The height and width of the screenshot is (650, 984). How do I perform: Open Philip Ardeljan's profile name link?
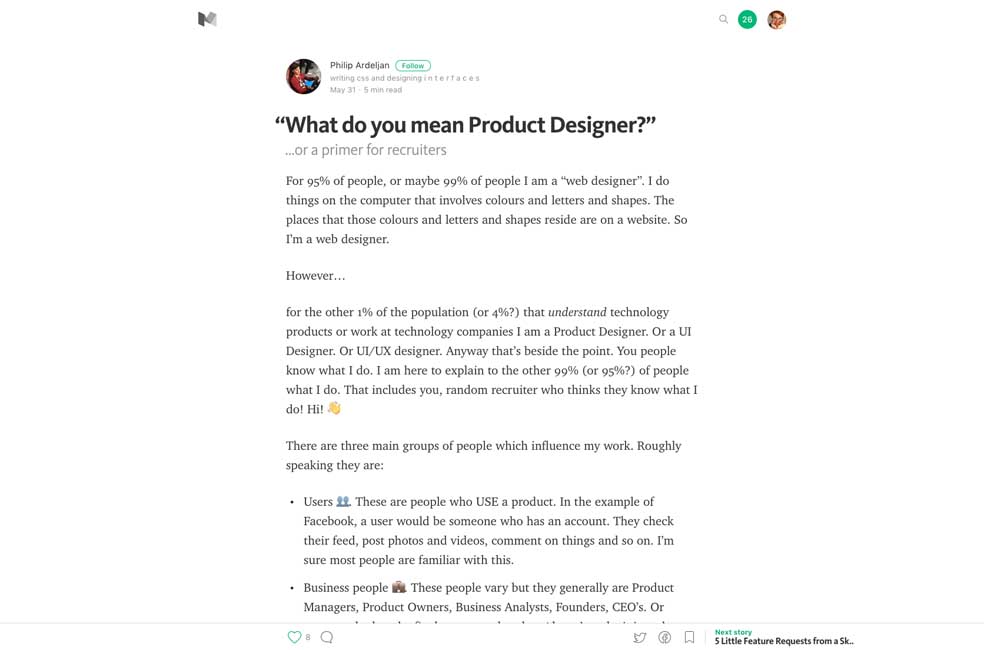pyautogui.click(x=360, y=66)
